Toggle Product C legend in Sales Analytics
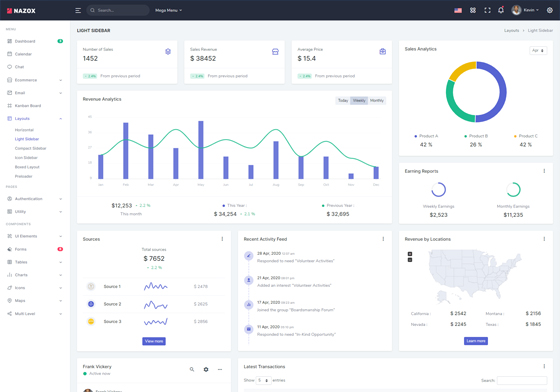The height and width of the screenshot is (392, 560). [x=525, y=136]
